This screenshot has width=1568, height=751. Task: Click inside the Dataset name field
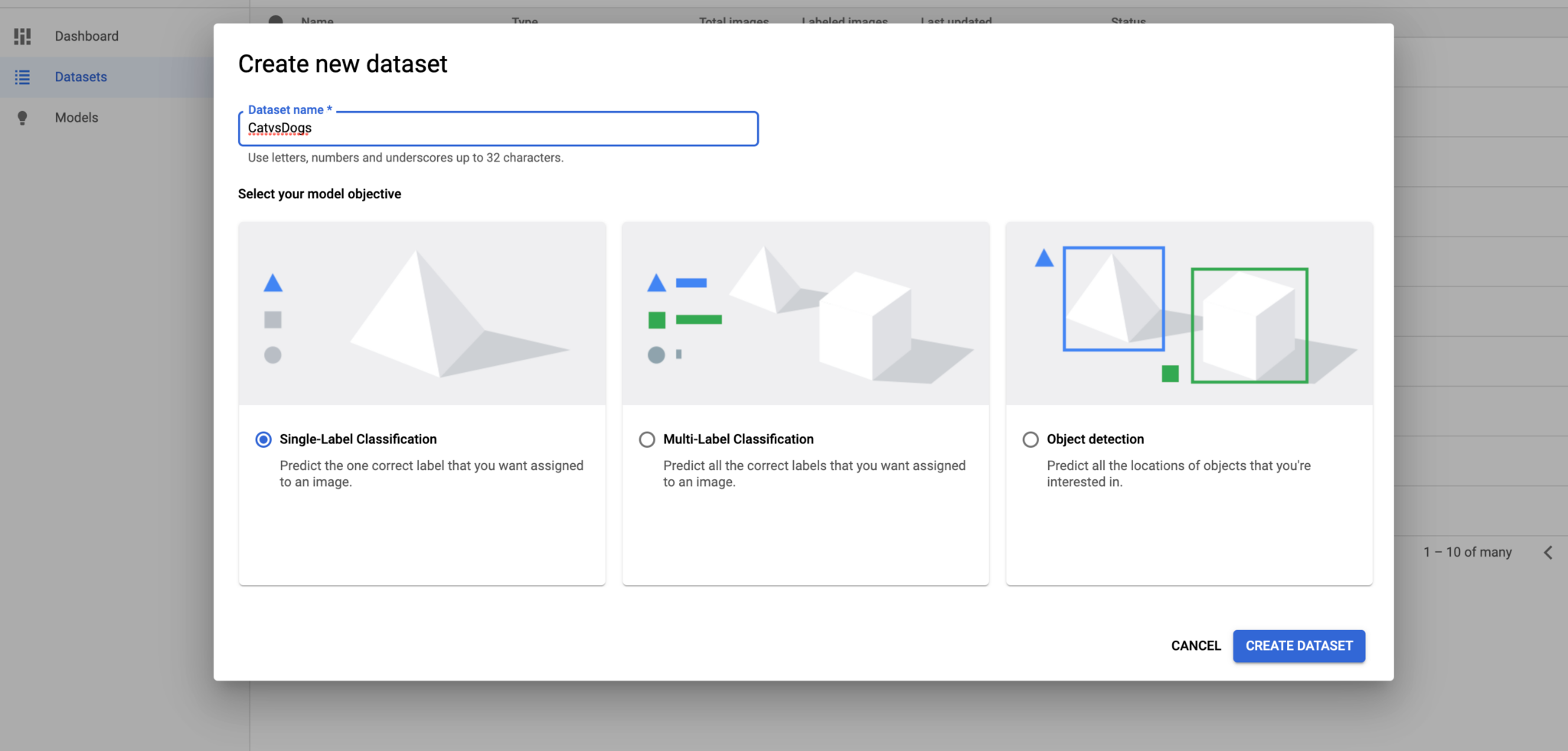tap(498, 128)
